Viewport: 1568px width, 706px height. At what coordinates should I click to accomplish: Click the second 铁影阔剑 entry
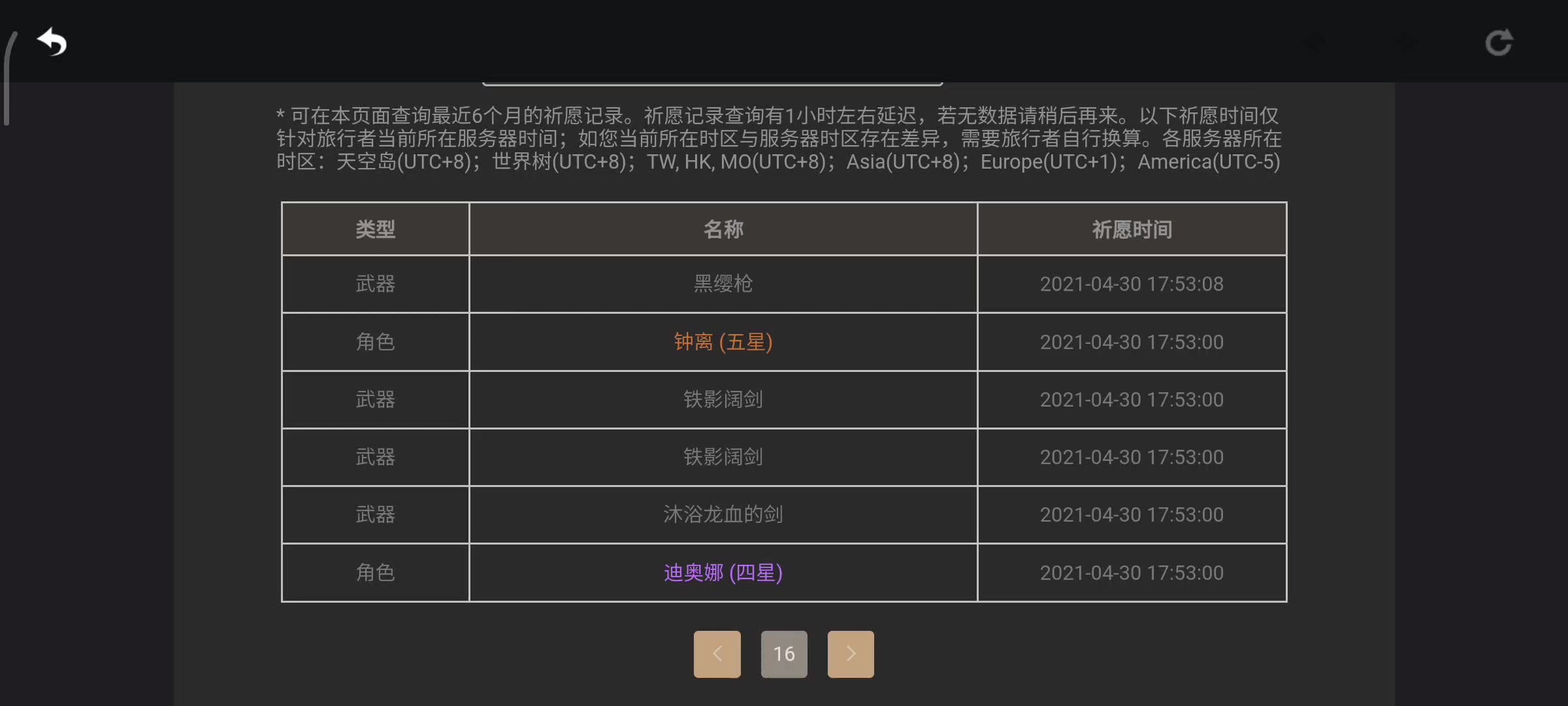coord(723,457)
